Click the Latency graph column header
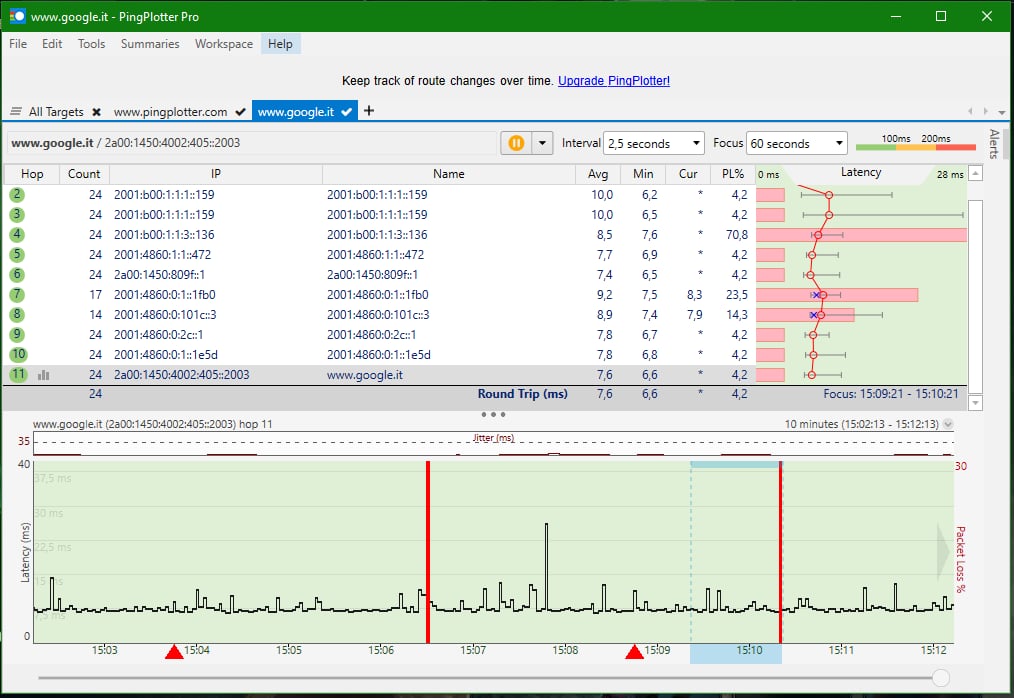The height and width of the screenshot is (698, 1014). tap(861, 173)
